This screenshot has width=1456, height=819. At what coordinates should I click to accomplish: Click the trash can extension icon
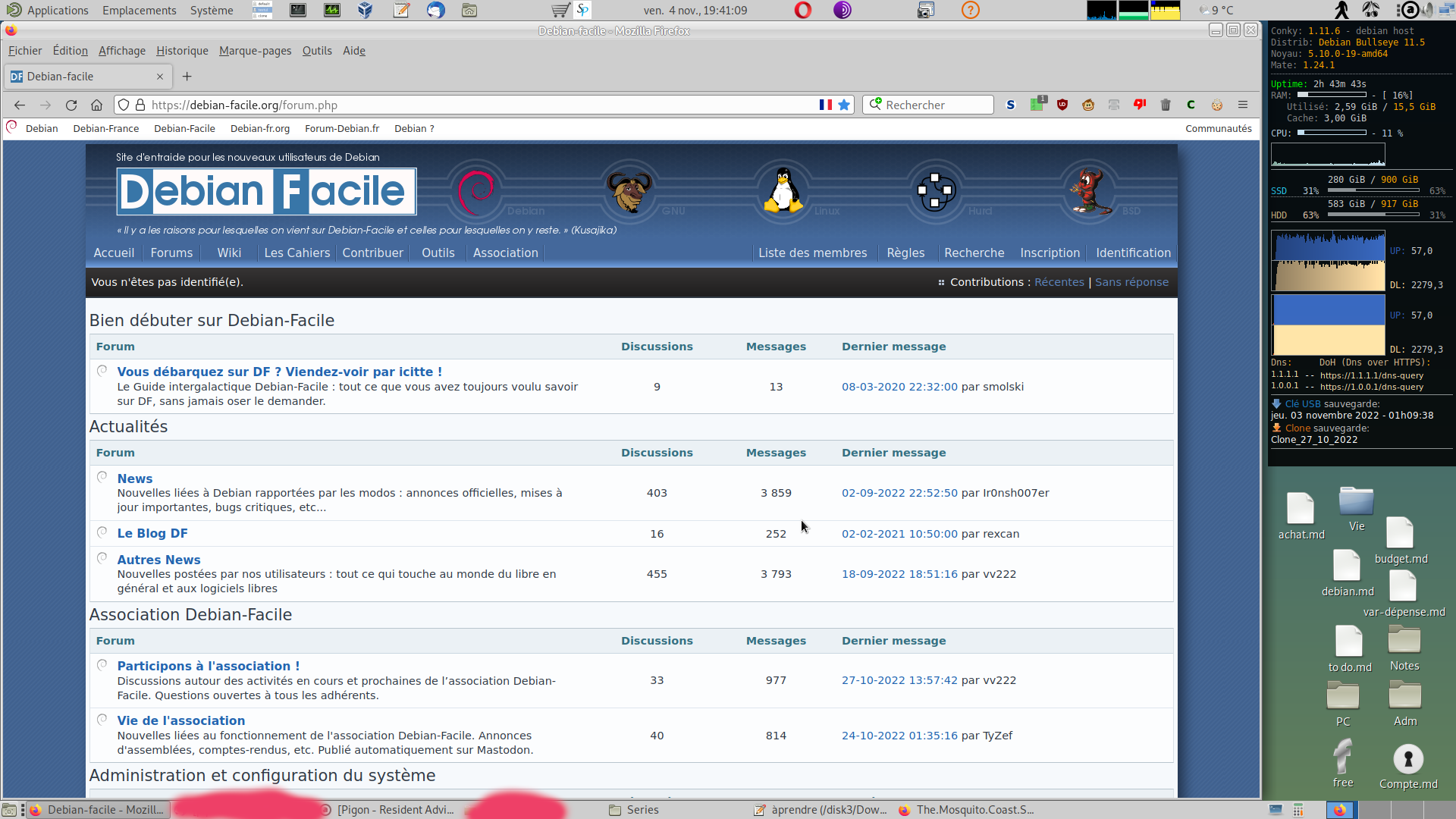click(x=1166, y=105)
